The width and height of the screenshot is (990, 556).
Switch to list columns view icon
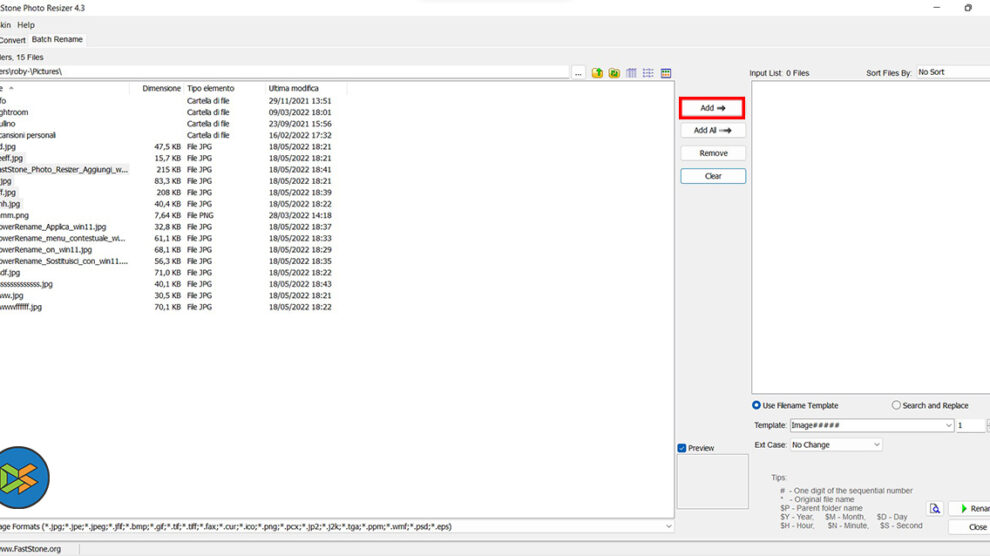631,73
